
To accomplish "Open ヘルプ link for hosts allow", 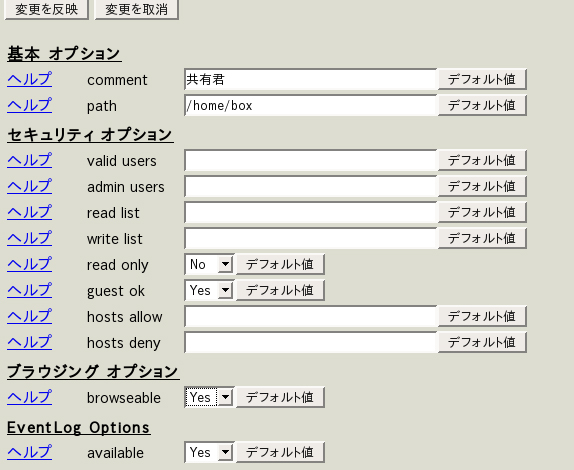I will click(29, 316).
